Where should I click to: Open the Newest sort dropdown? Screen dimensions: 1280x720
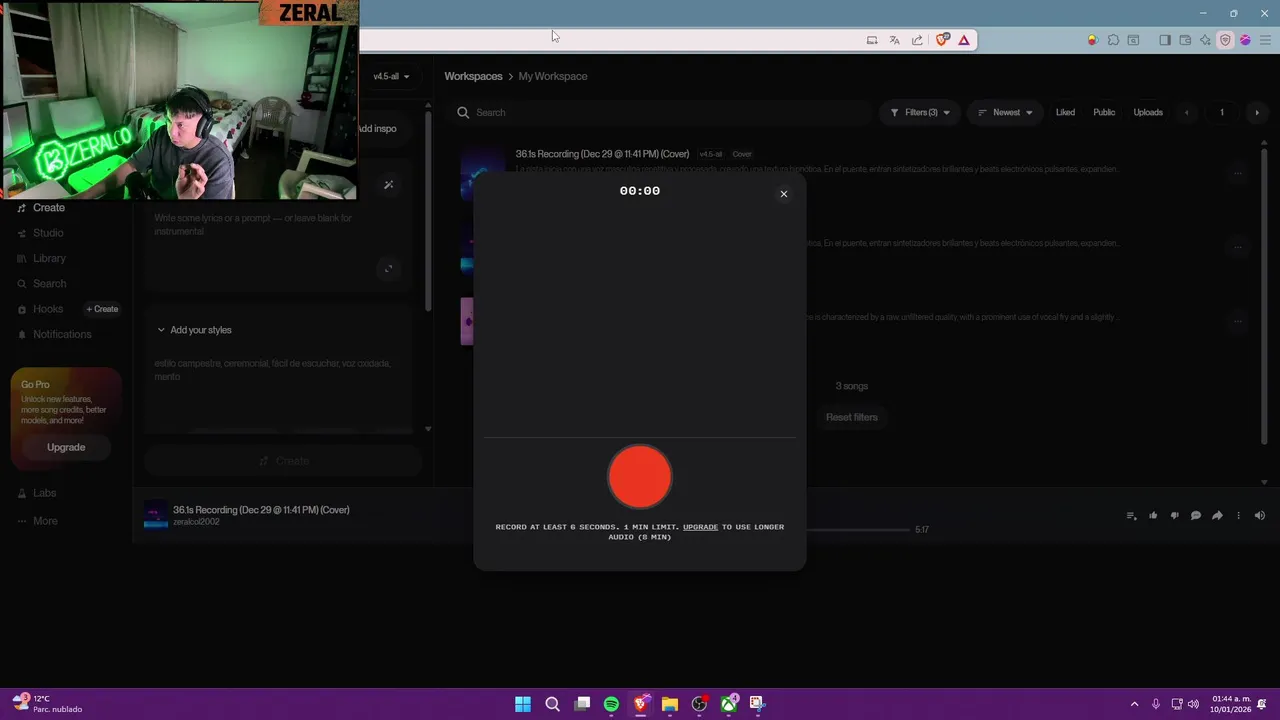click(x=1005, y=113)
